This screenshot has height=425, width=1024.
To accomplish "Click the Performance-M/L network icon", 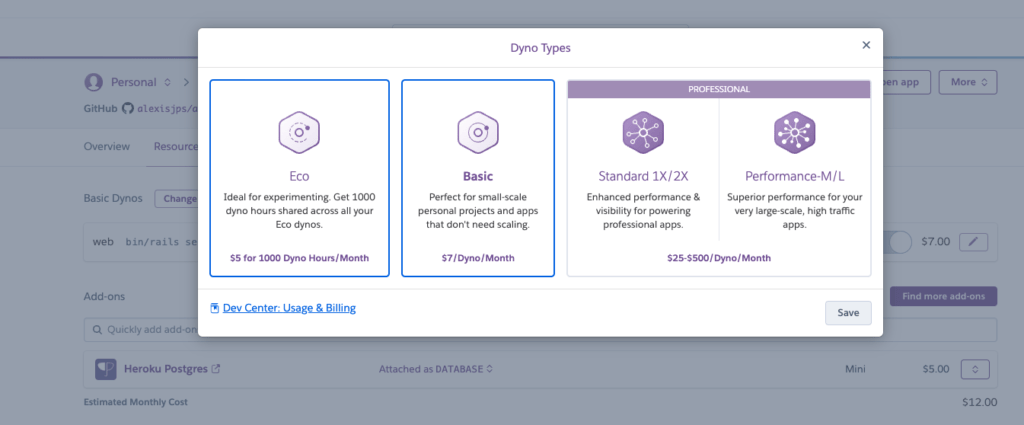I will pyautogui.click(x=795, y=133).
